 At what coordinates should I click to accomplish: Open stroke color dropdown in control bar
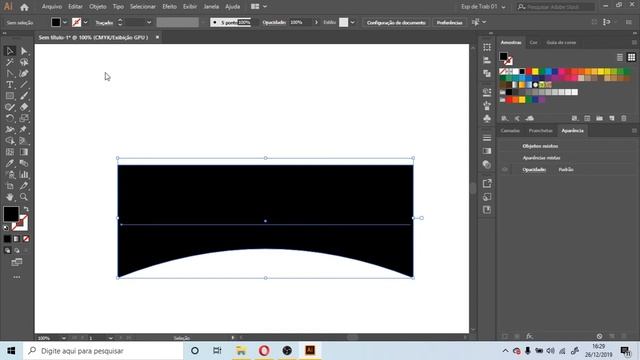85,22
